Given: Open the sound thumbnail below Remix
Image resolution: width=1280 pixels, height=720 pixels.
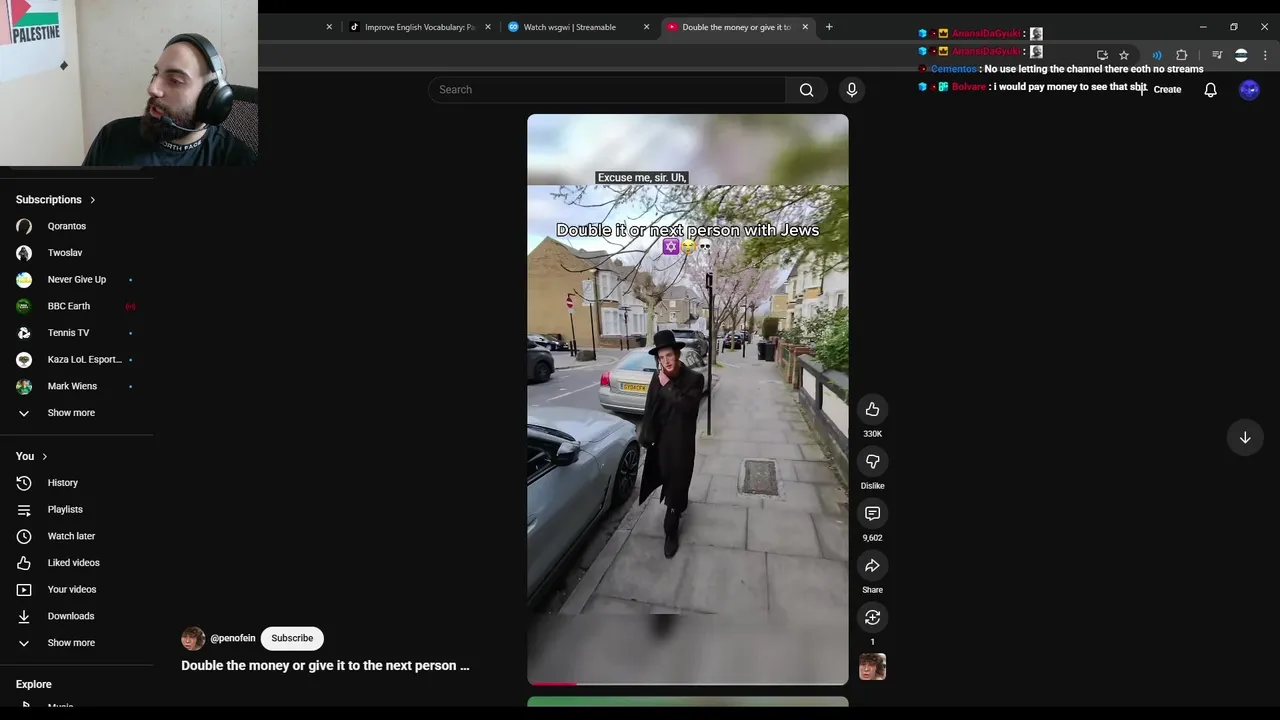Looking at the screenshot, I should click(x=872, y=667).
